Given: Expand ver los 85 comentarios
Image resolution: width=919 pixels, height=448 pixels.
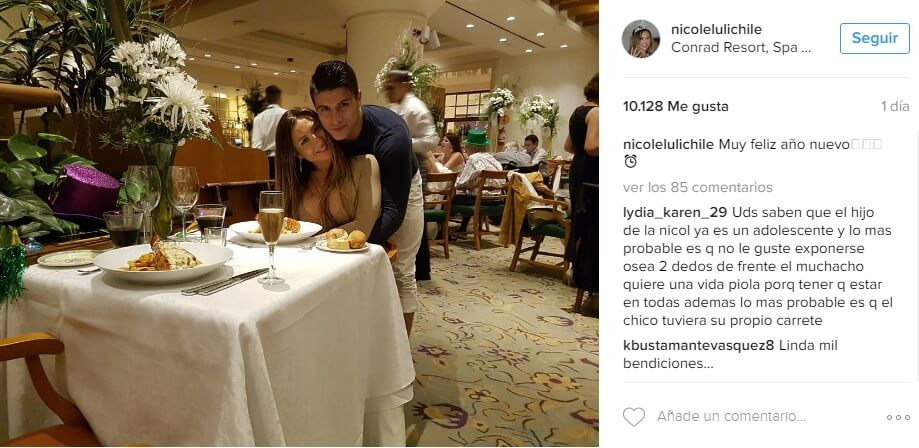Looking at the screenshot, I should coord(697,188).
